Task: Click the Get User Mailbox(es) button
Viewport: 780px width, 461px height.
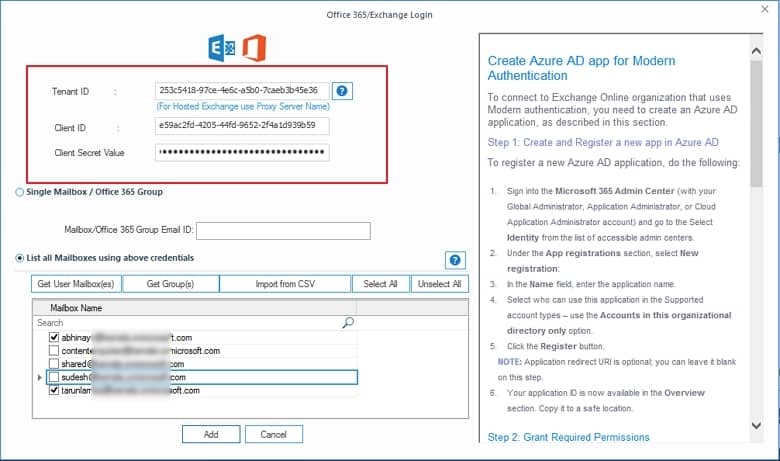Action: [x=76, y=284]
